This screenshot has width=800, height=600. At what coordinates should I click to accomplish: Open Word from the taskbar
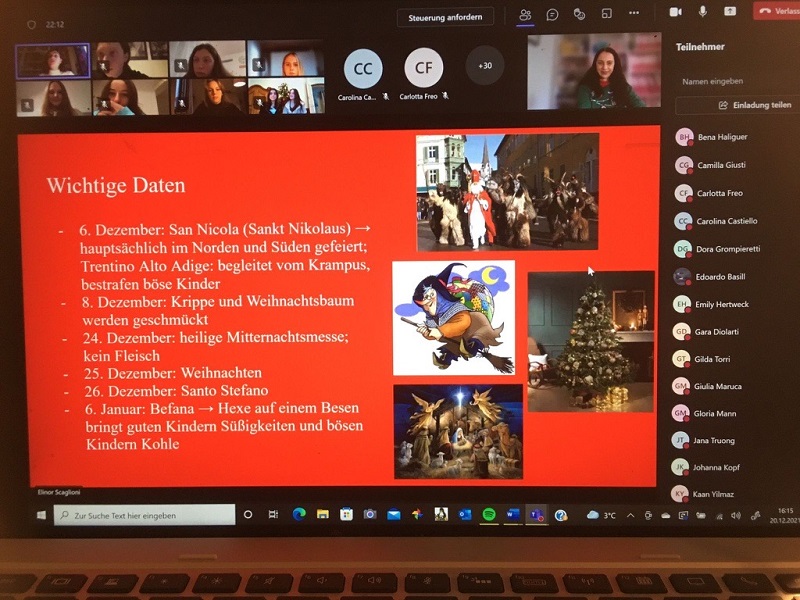[513, 515]
